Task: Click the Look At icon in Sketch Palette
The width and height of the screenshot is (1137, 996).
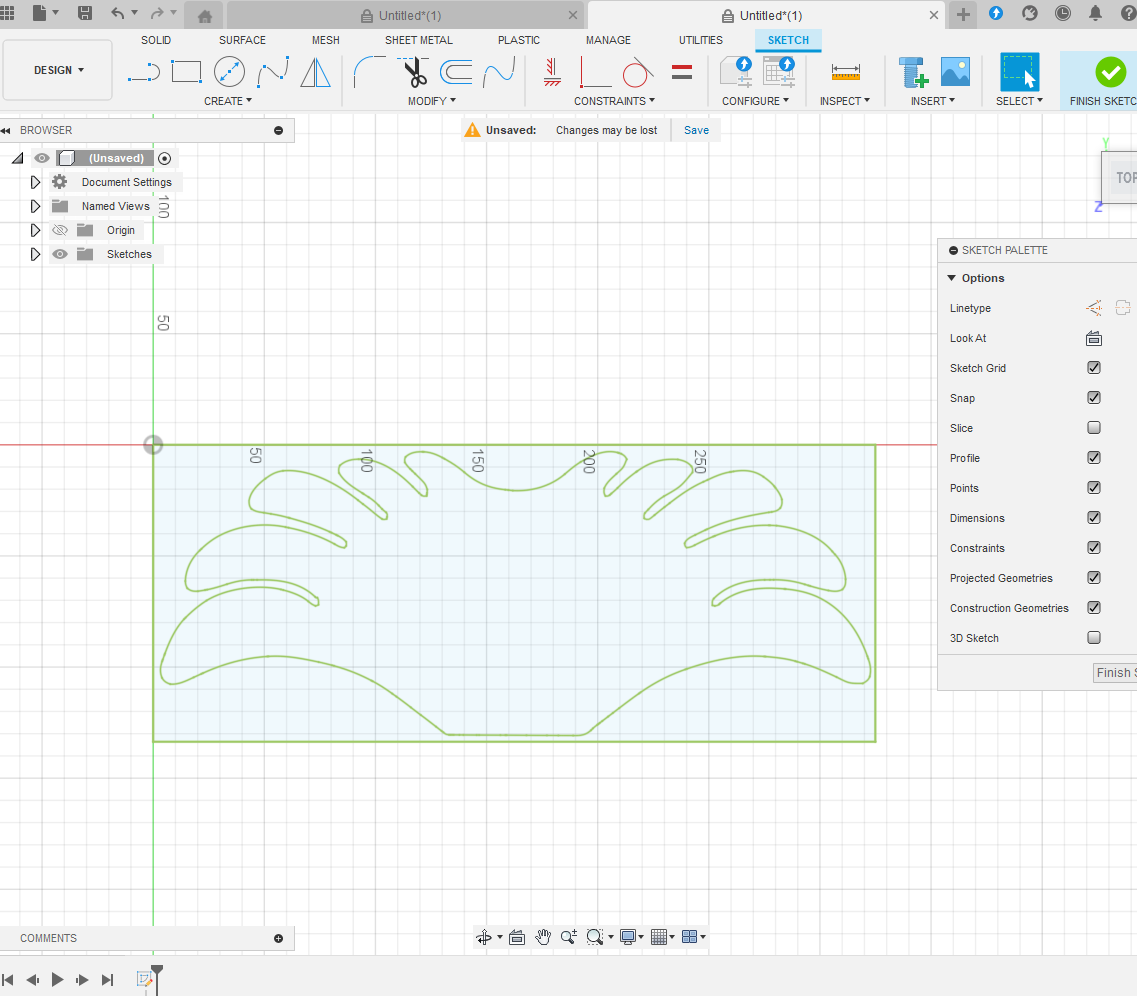Action: (x=1093, y=339)
